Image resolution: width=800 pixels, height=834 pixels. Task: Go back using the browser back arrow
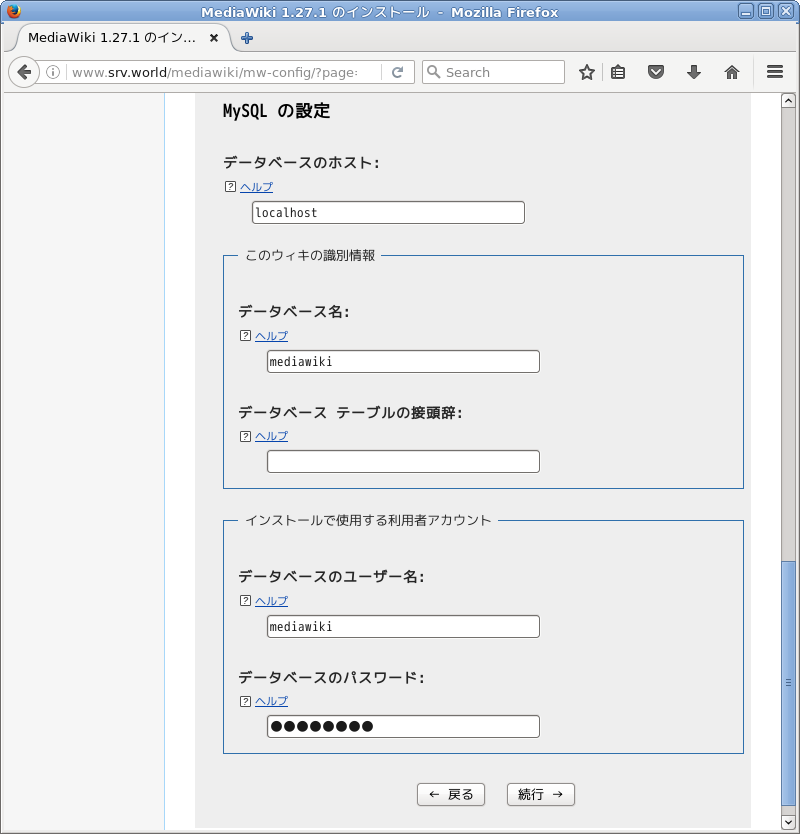24,72
